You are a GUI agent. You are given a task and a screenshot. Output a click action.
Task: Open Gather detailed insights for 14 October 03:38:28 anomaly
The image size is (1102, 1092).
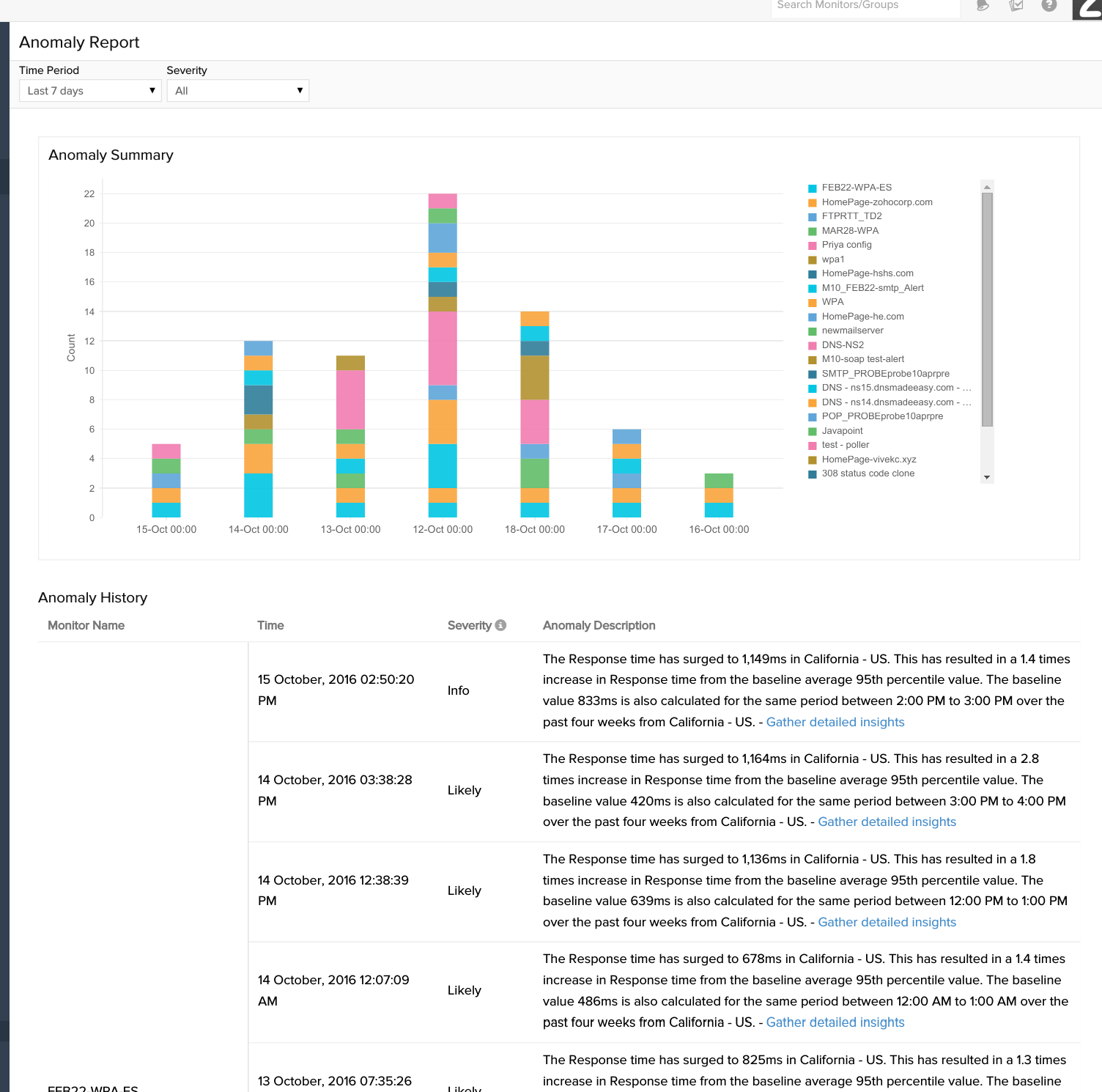click(x=887, y=822)
